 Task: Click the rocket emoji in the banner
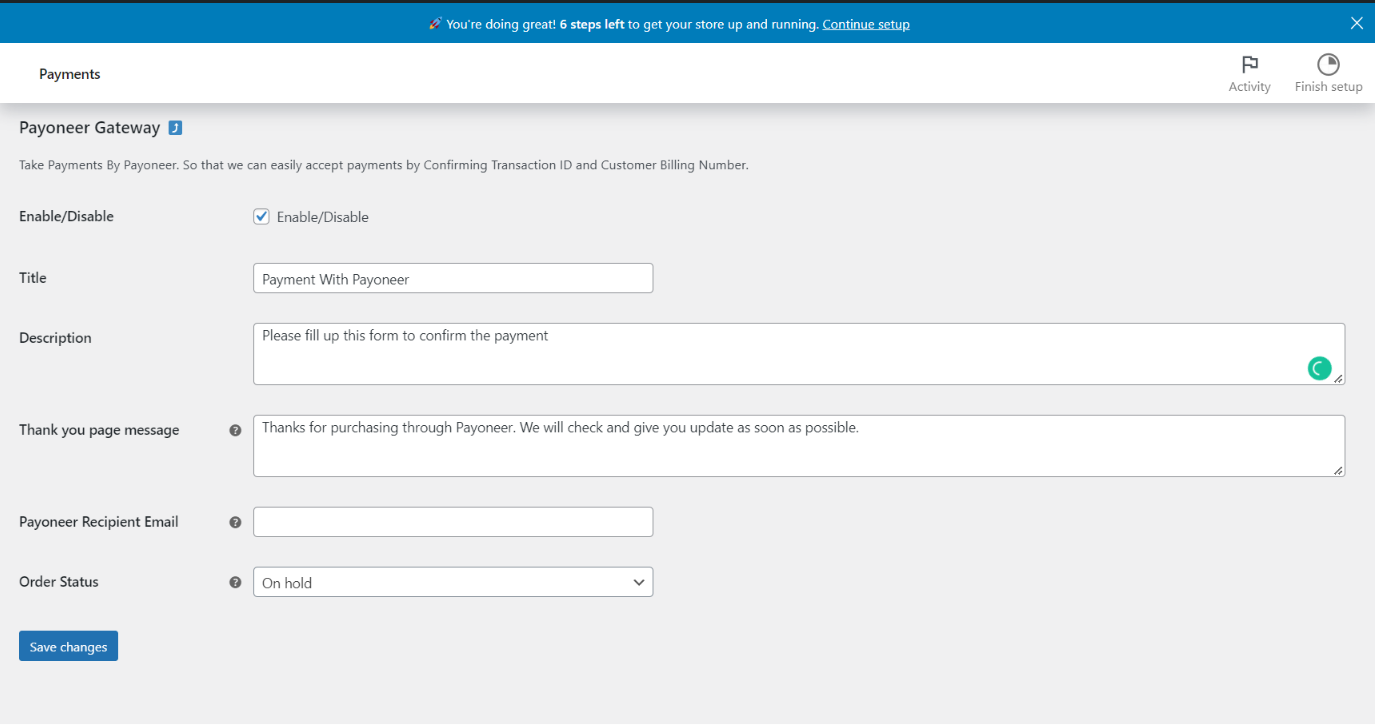(x=435, y=24)
